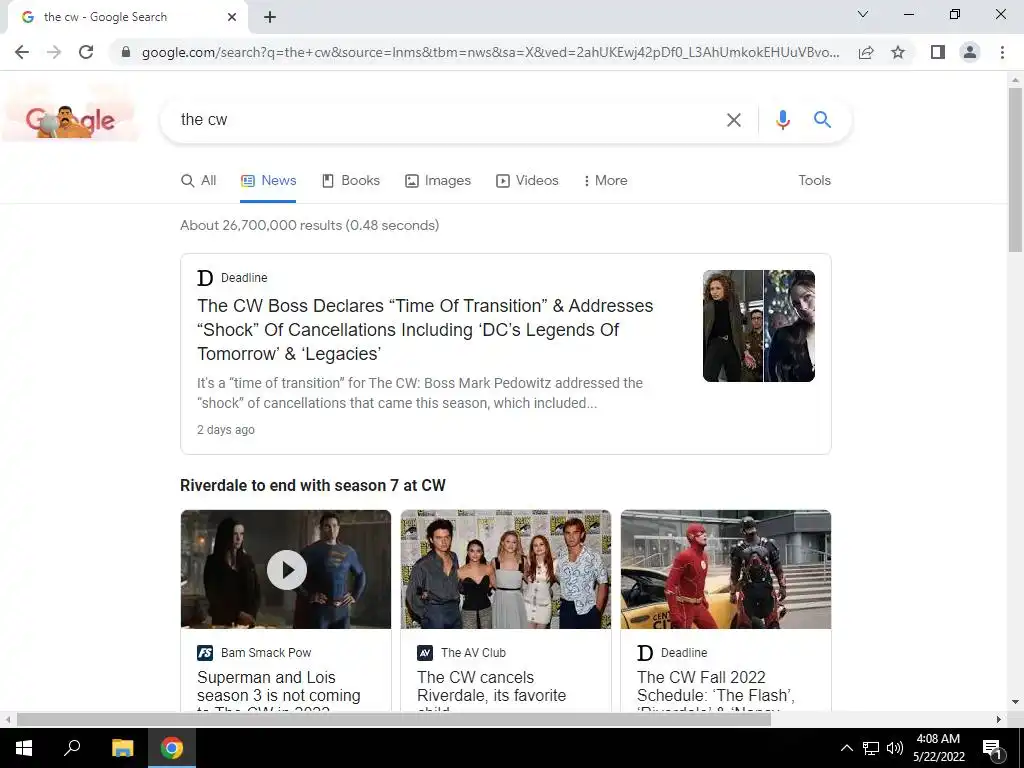Click 'Riverdale to end with season 7' heading
1024x768 pixels.
pyautogui.click(x=313, y=486)
